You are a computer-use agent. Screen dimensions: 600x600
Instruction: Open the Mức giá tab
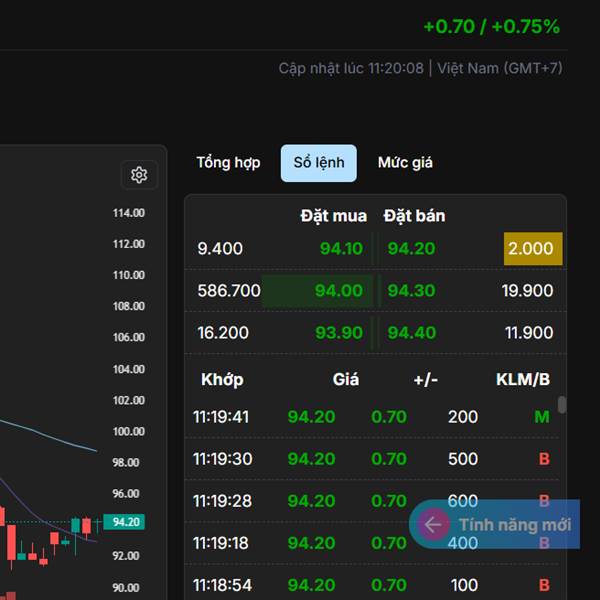coord(405,163)
